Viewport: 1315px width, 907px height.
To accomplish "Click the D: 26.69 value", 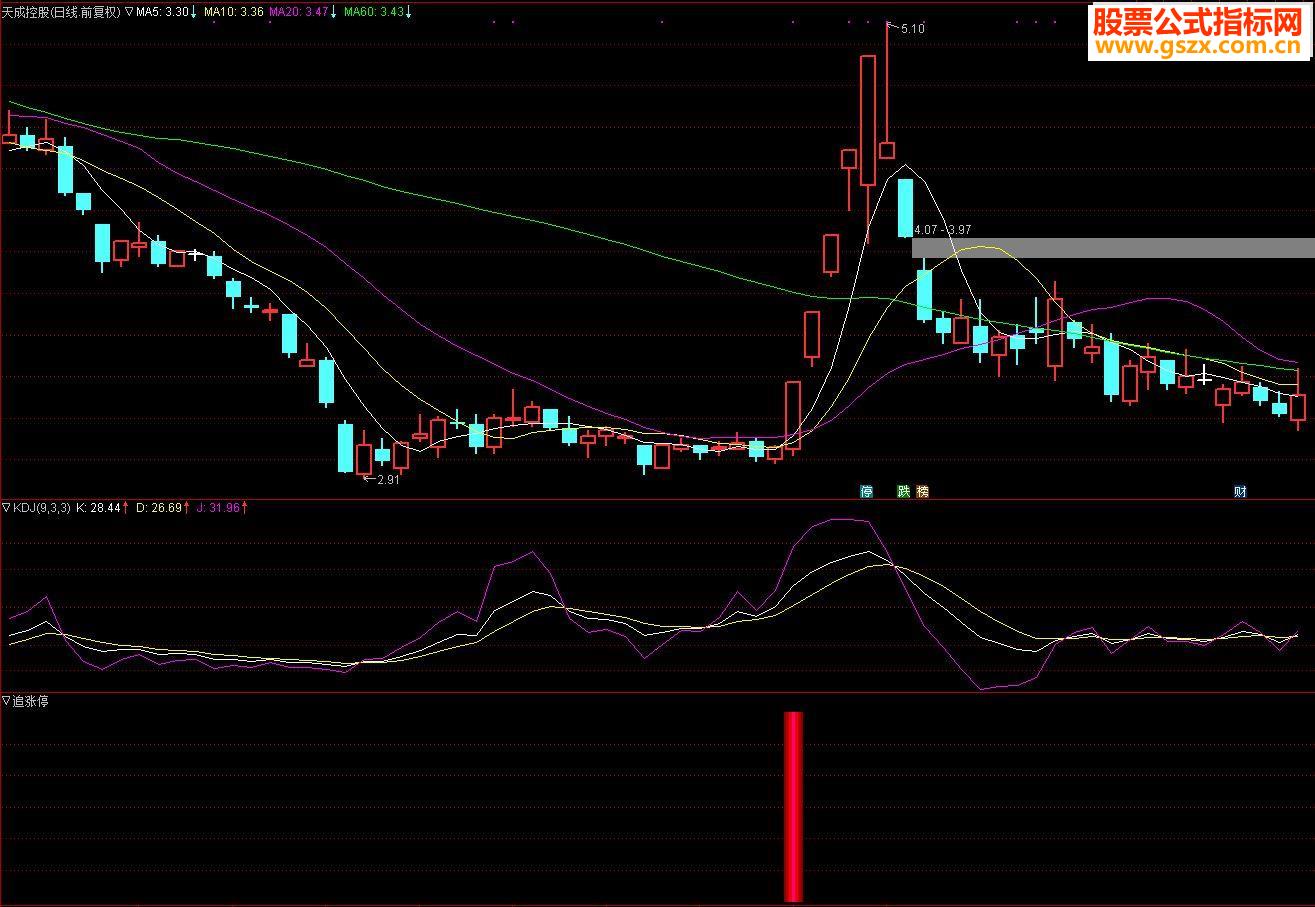I will click(159, 508).
